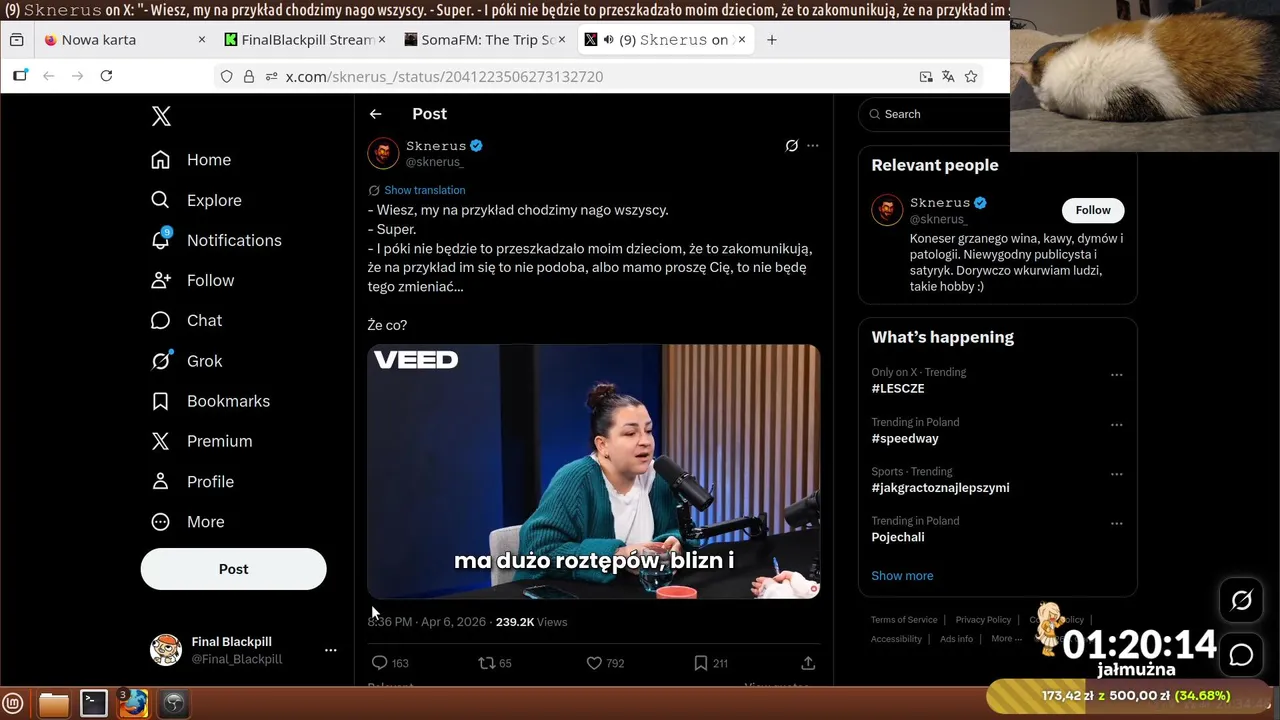Image resolution: width=1280 pixels, height=720 pixels.
Task: Click the floating chat messages button
Action: [x=1241, y=655]
